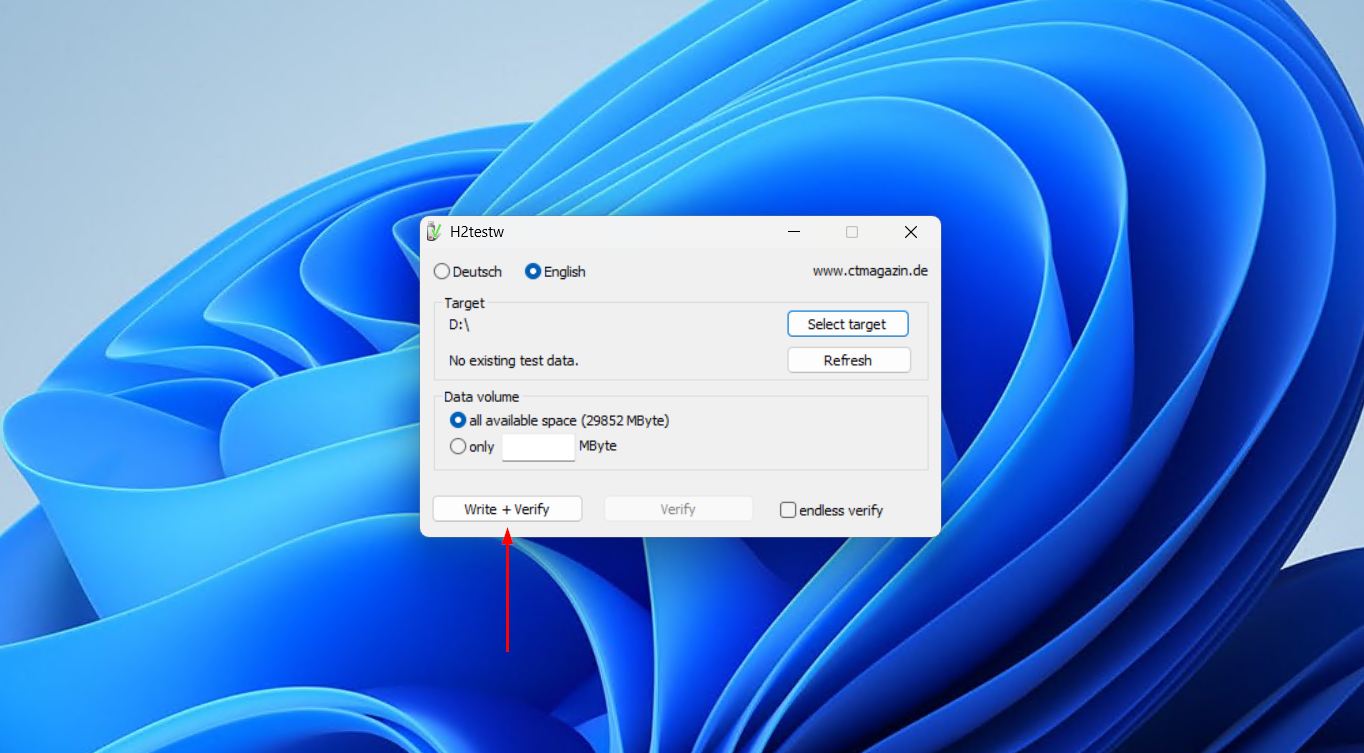This screenshot has height=753, width=1364.
Task: Click the www.ctmagazin.de text
Action: pos(870,271)
